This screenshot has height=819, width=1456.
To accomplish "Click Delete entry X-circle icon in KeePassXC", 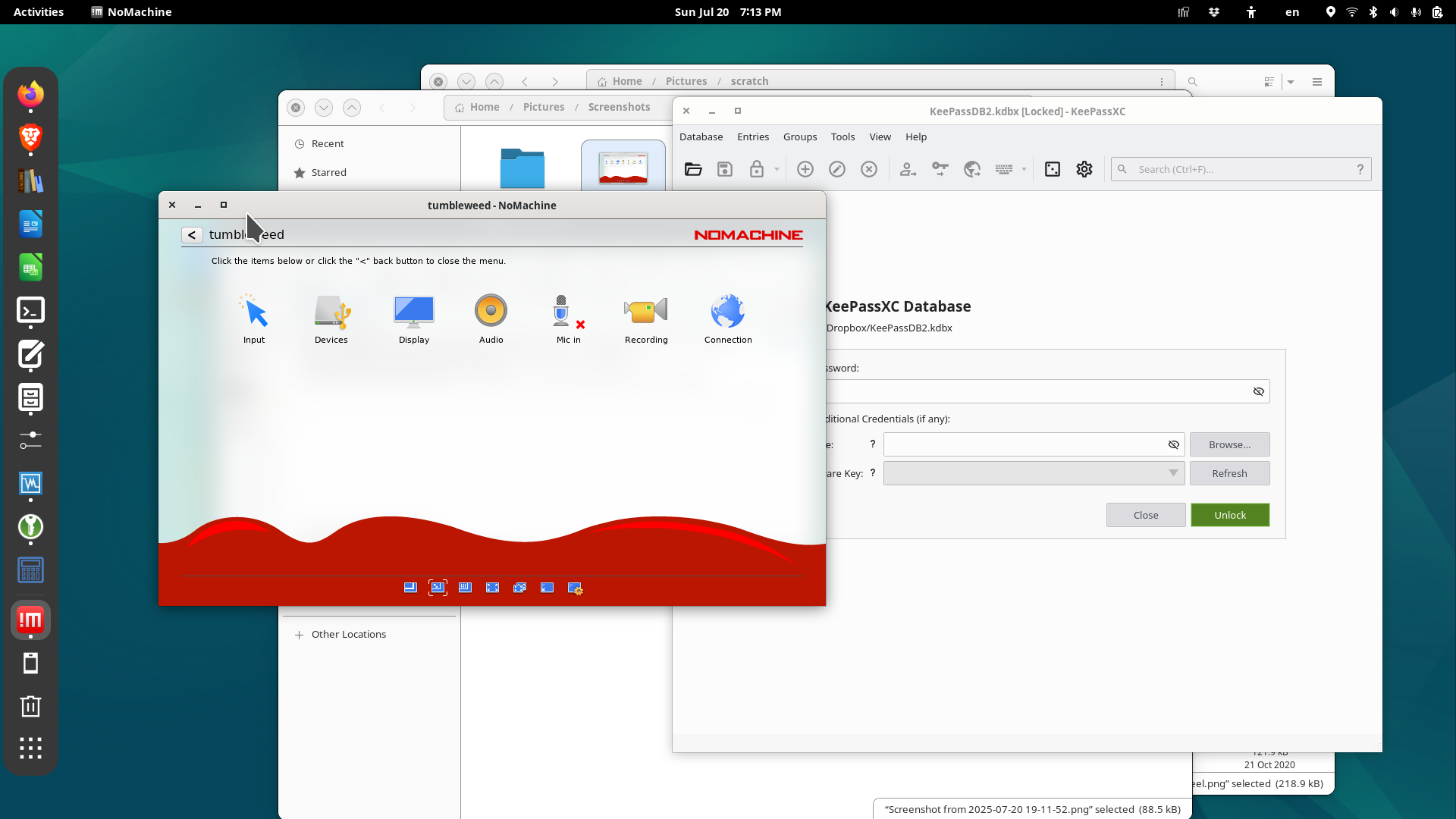I will (x=869, y=169).
